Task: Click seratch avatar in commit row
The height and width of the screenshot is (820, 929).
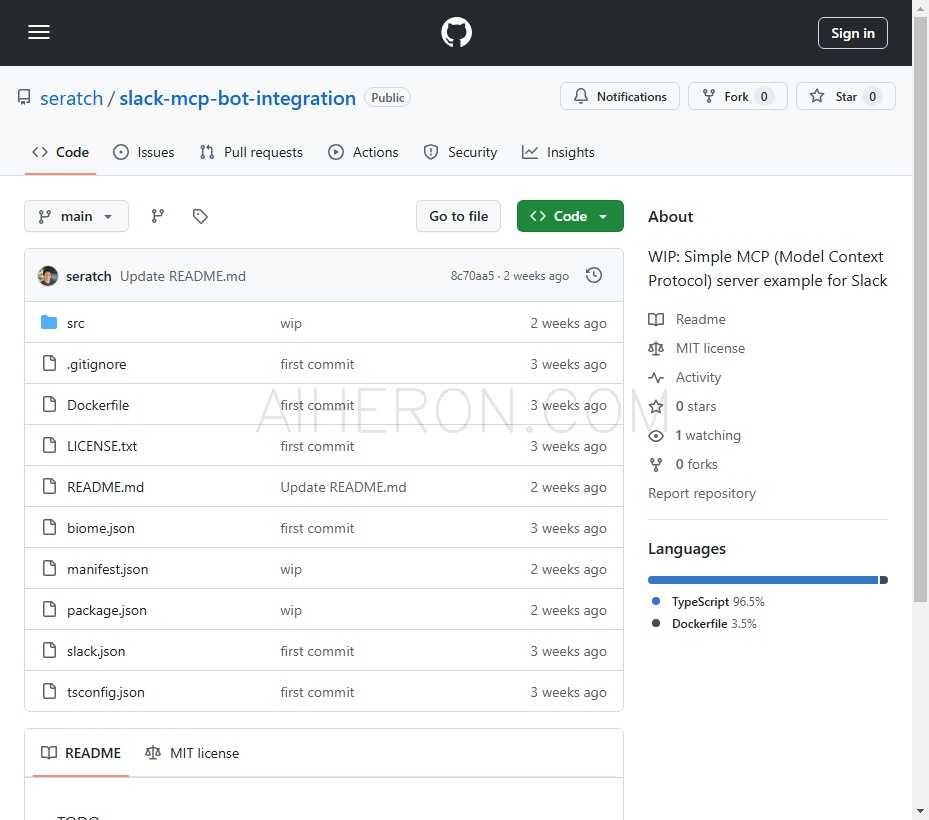Action: coord(48,276)
